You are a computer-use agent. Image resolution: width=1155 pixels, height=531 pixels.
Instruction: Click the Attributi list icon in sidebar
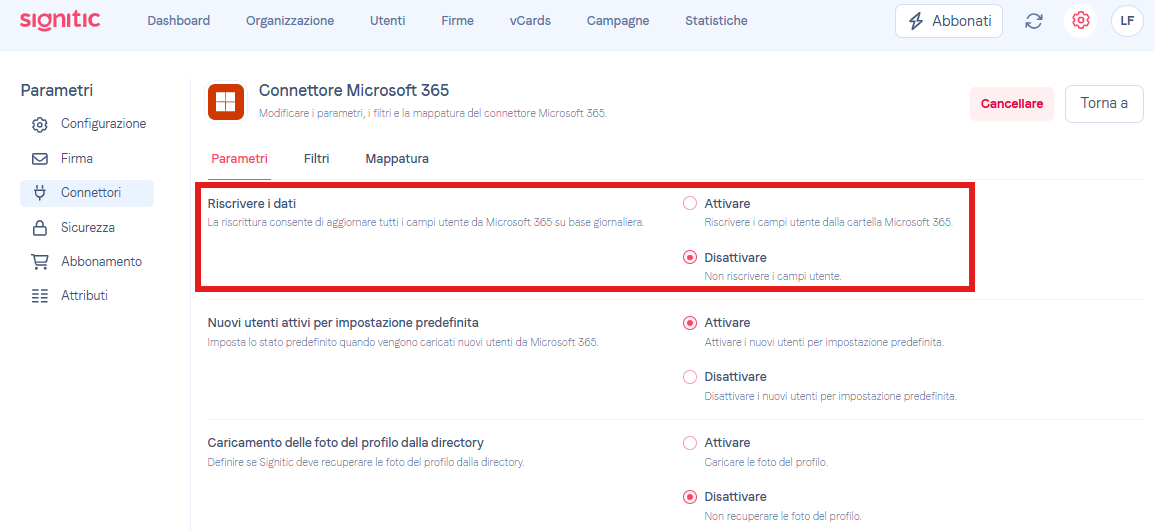click(x=40, y=296)
